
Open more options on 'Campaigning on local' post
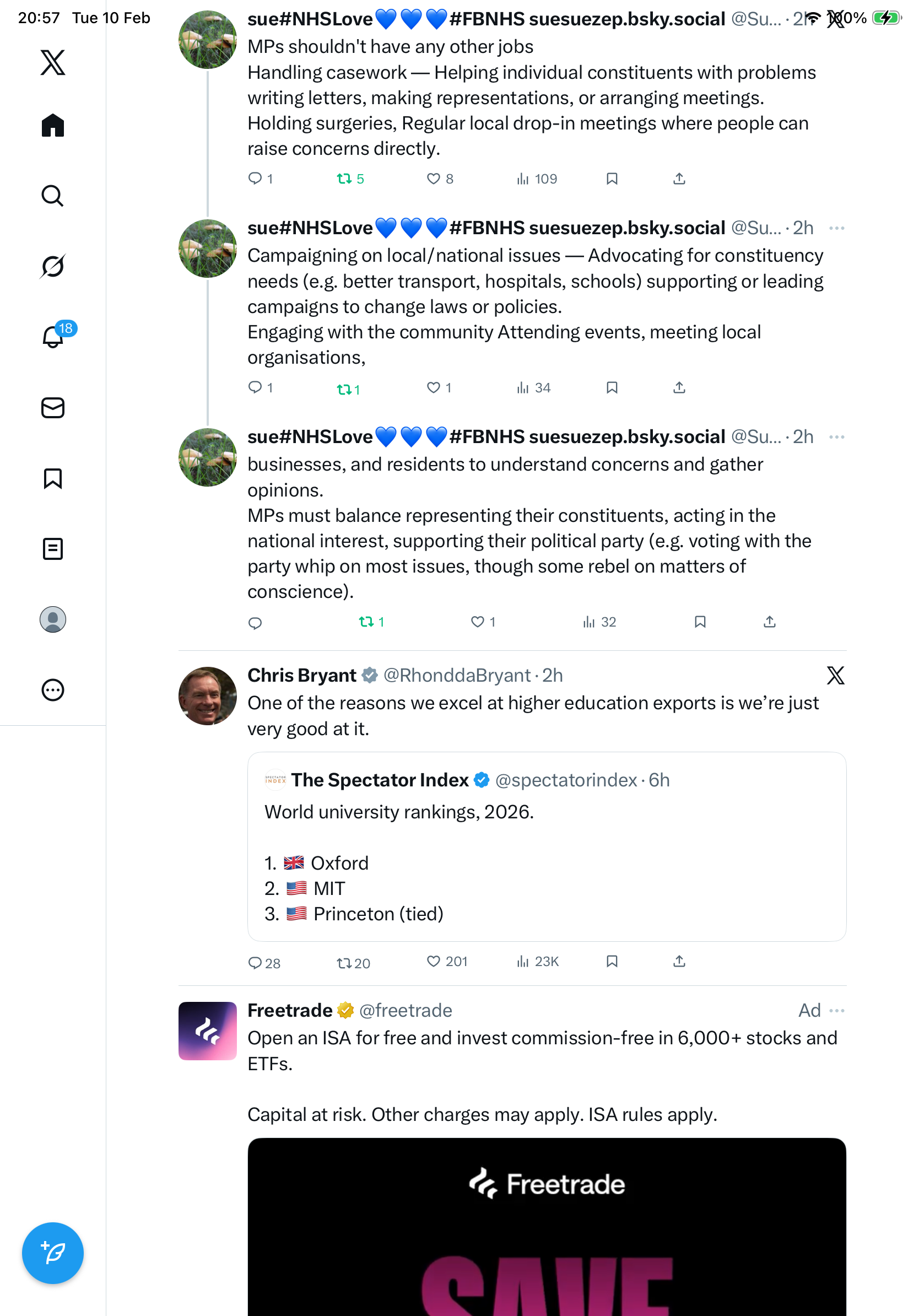[x=836, y=228]
